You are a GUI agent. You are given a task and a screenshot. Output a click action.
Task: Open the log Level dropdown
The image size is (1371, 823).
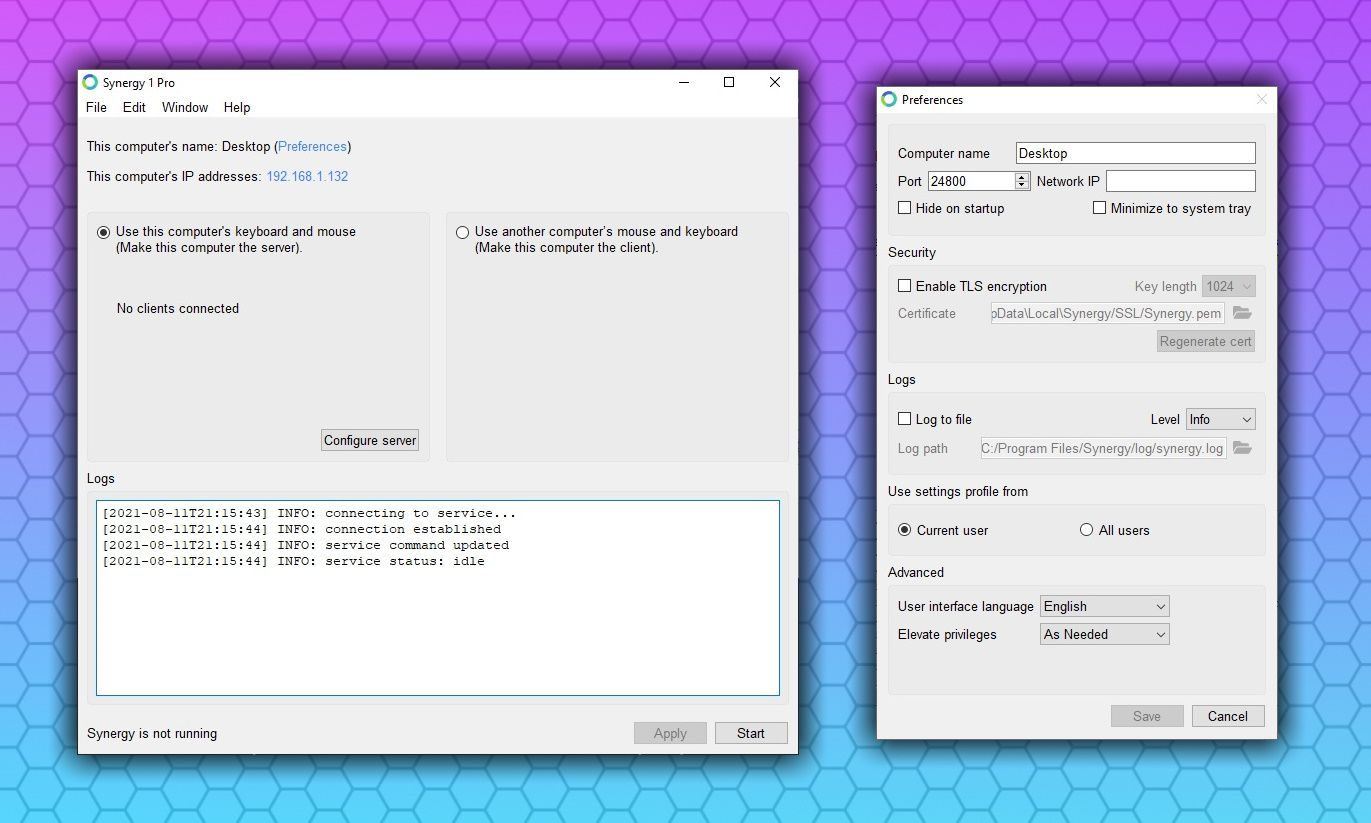coord(1221,420)
